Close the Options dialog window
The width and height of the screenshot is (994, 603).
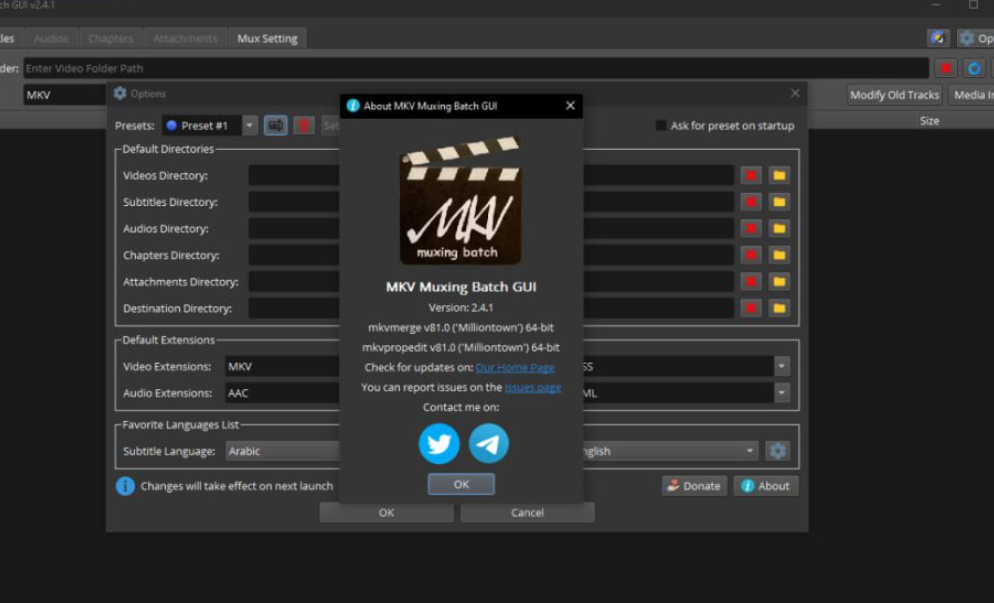(795, 93)
